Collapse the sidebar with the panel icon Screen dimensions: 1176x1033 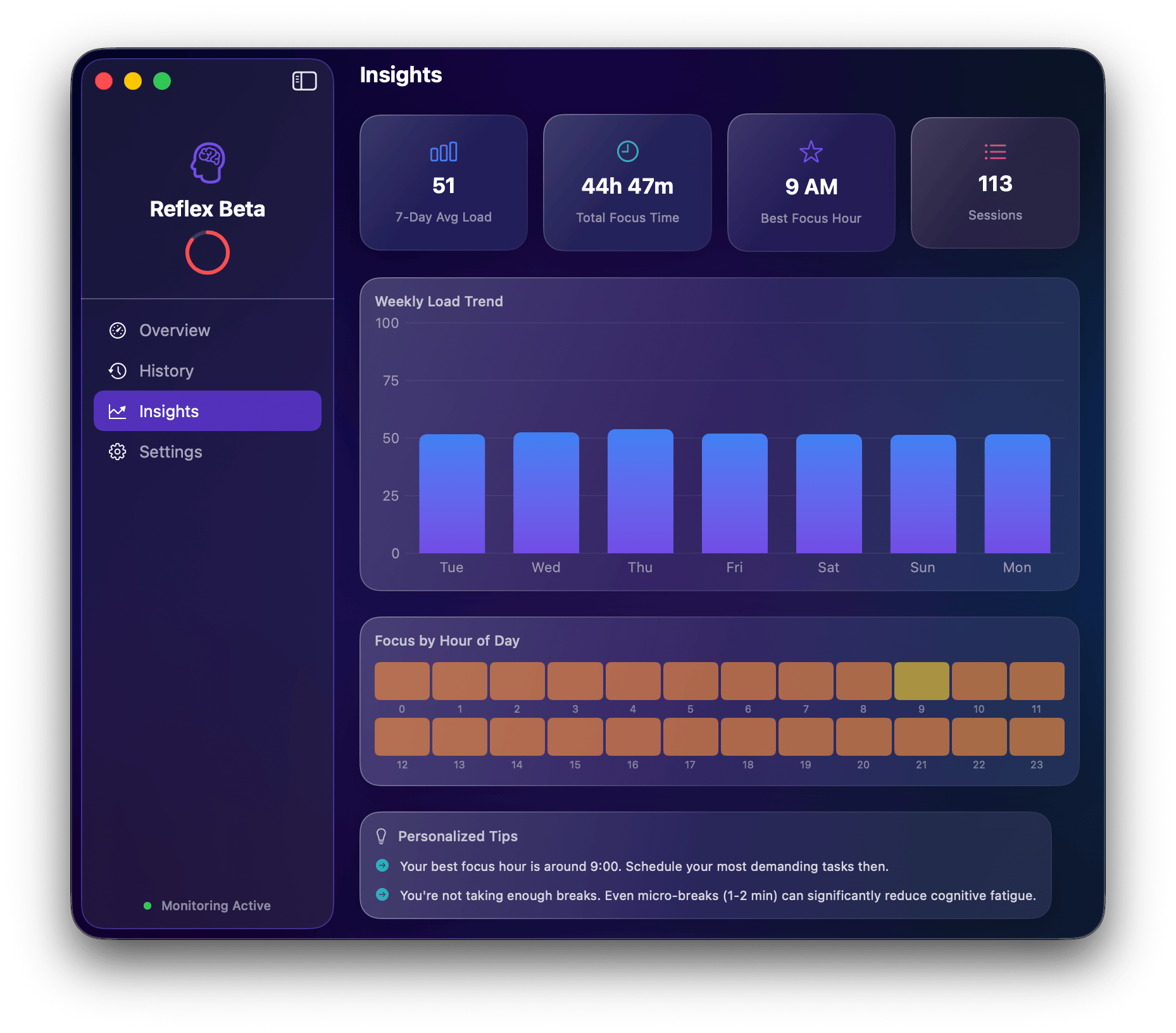304,80
